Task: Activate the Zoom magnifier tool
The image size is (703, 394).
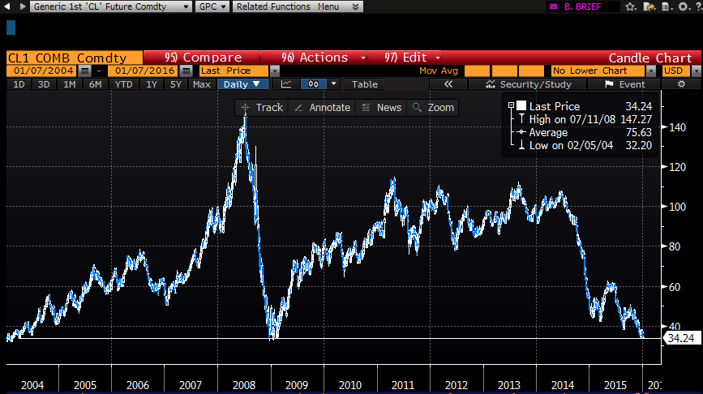Action: (x=433, y=108)
